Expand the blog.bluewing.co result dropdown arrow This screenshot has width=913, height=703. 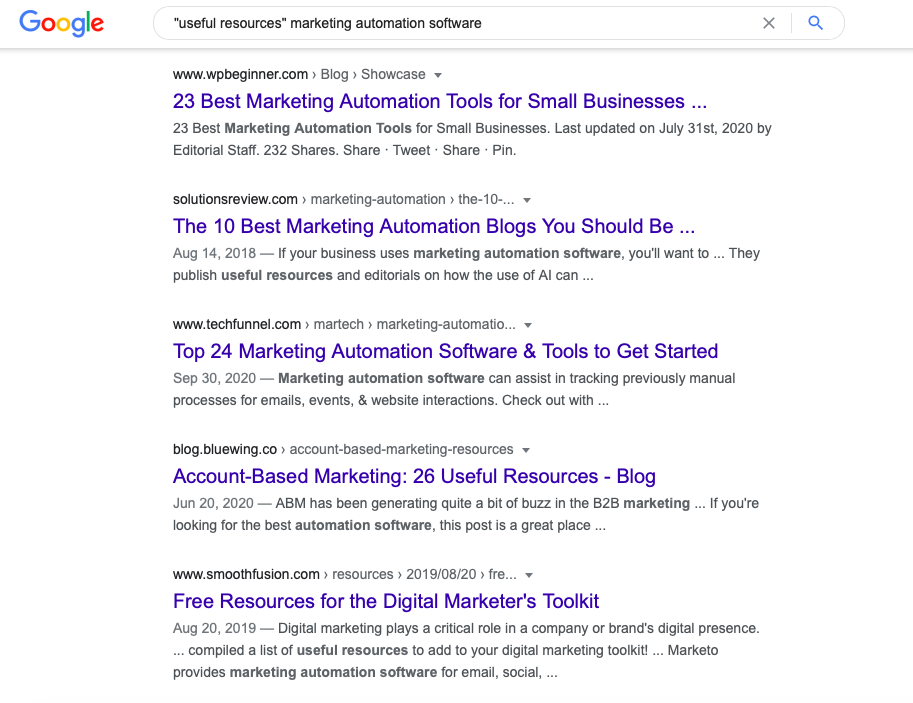click(x=526, y=450)
